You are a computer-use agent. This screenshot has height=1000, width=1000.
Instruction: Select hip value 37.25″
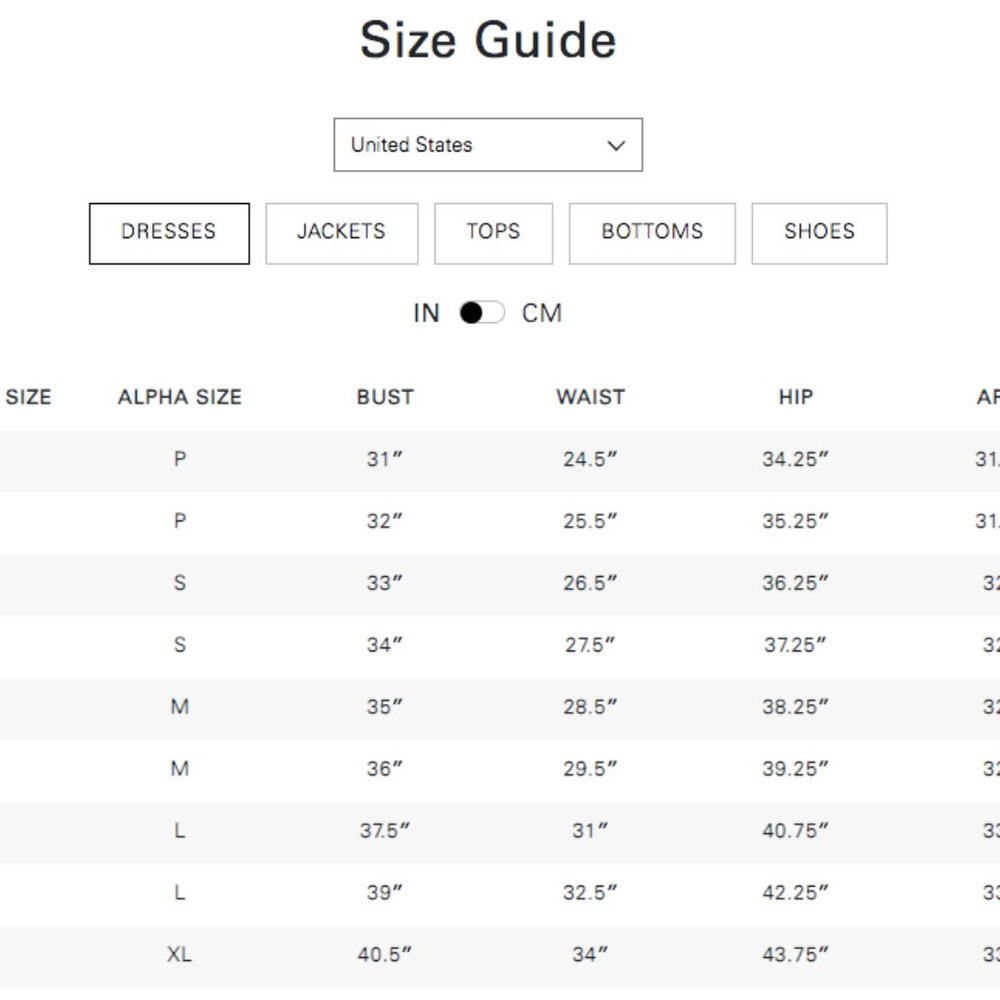pyautogui.click(x=795, y=645)
